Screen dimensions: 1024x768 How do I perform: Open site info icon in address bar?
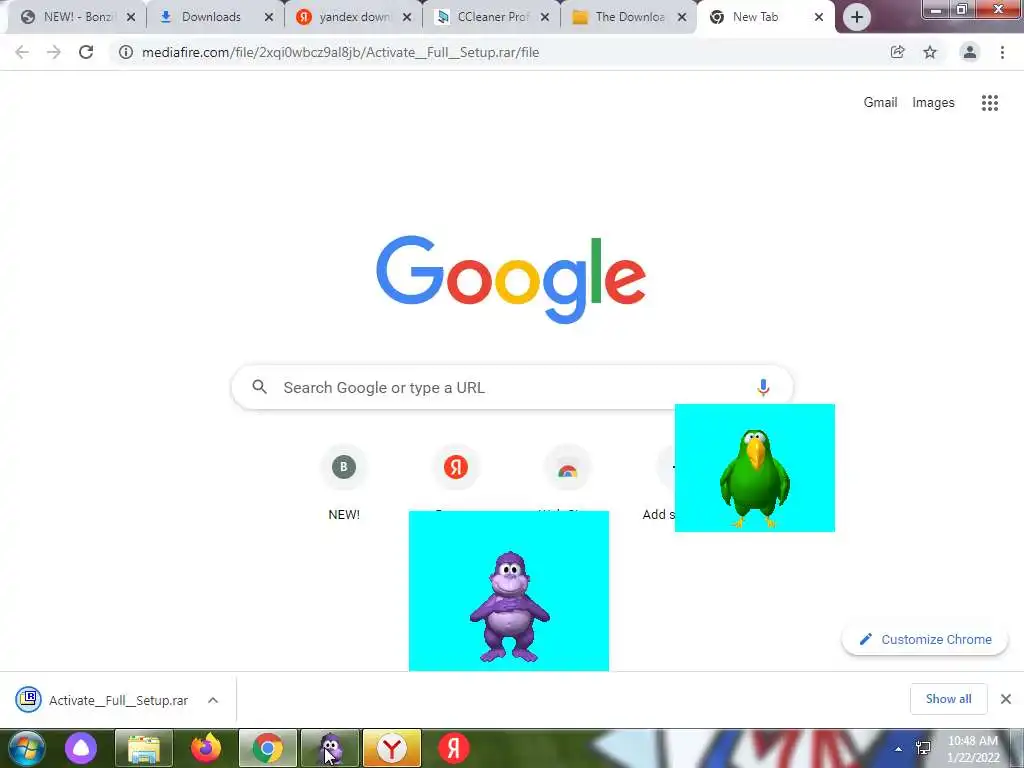[125, 52]
